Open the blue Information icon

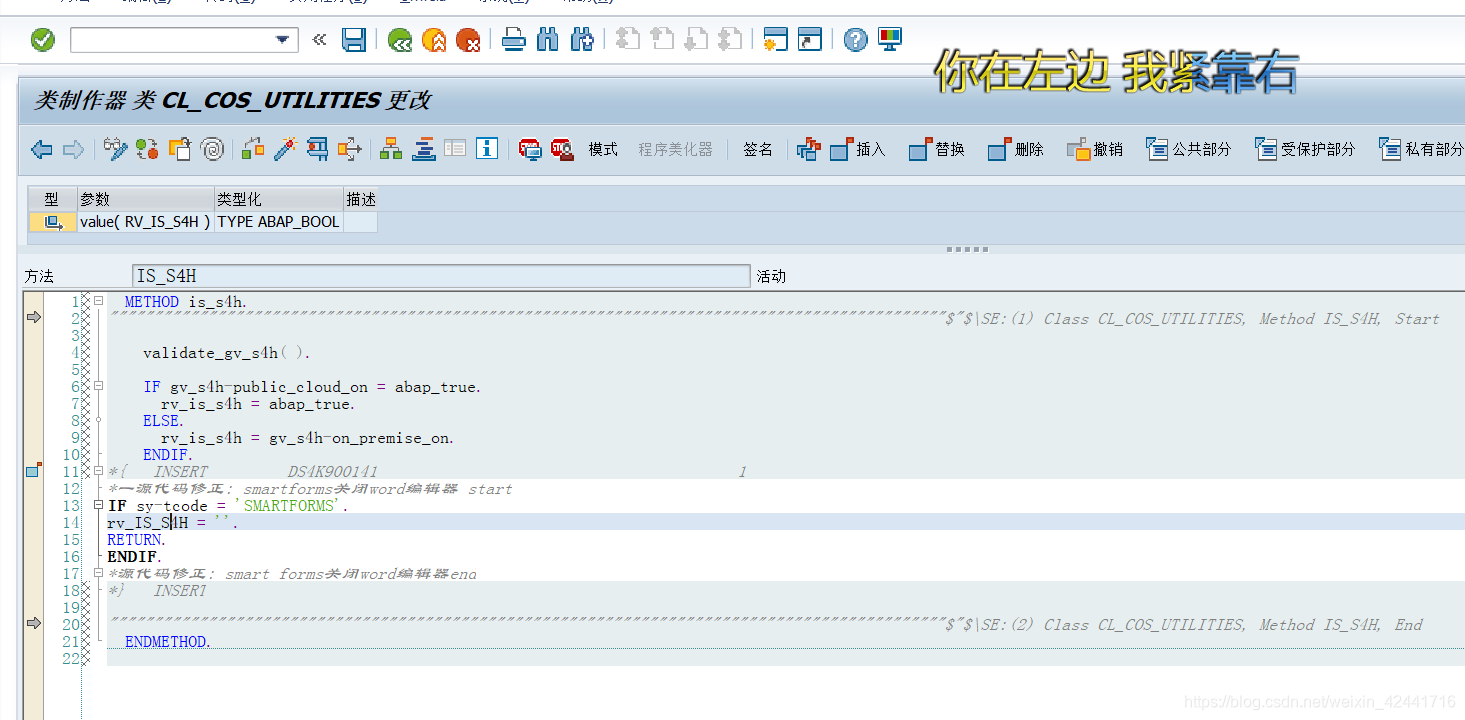point(487,150)
